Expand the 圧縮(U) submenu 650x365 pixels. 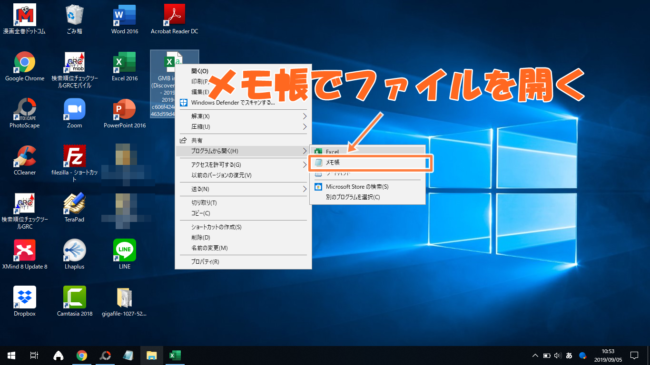243,127
